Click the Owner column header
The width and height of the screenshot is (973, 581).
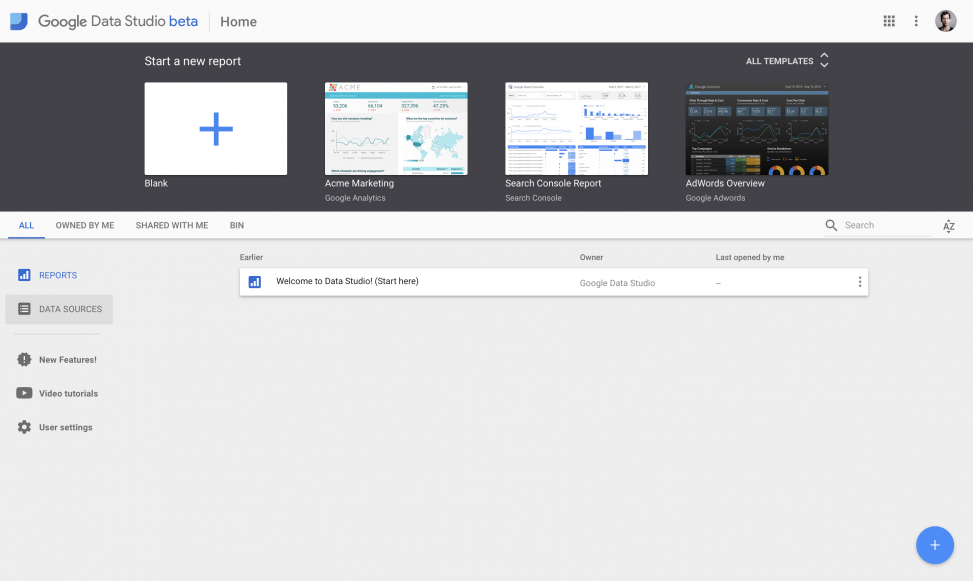pyautogui.click(x=591, y=257)
